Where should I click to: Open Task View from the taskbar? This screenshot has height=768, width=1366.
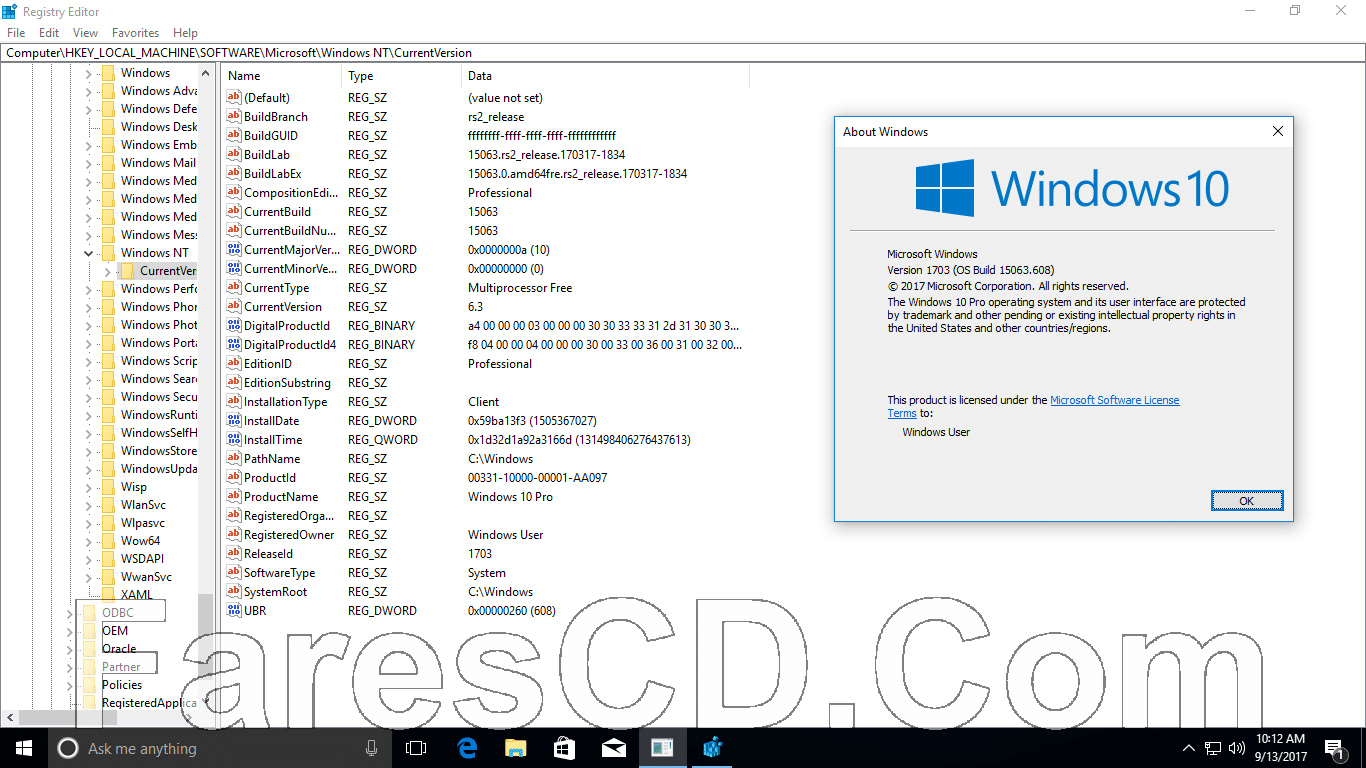pos(416,748)
